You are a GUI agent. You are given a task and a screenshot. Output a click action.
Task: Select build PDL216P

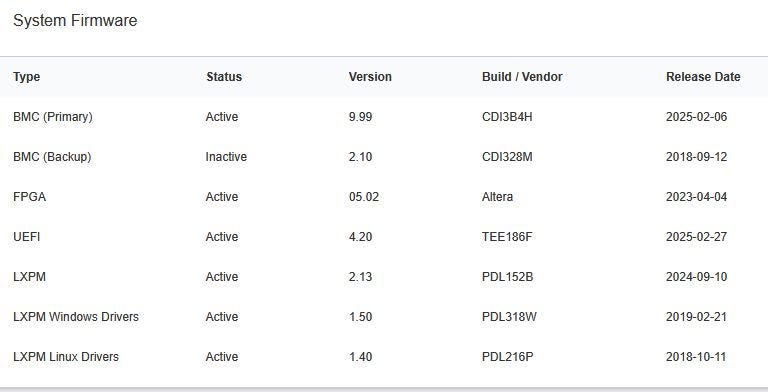[507, 357]
